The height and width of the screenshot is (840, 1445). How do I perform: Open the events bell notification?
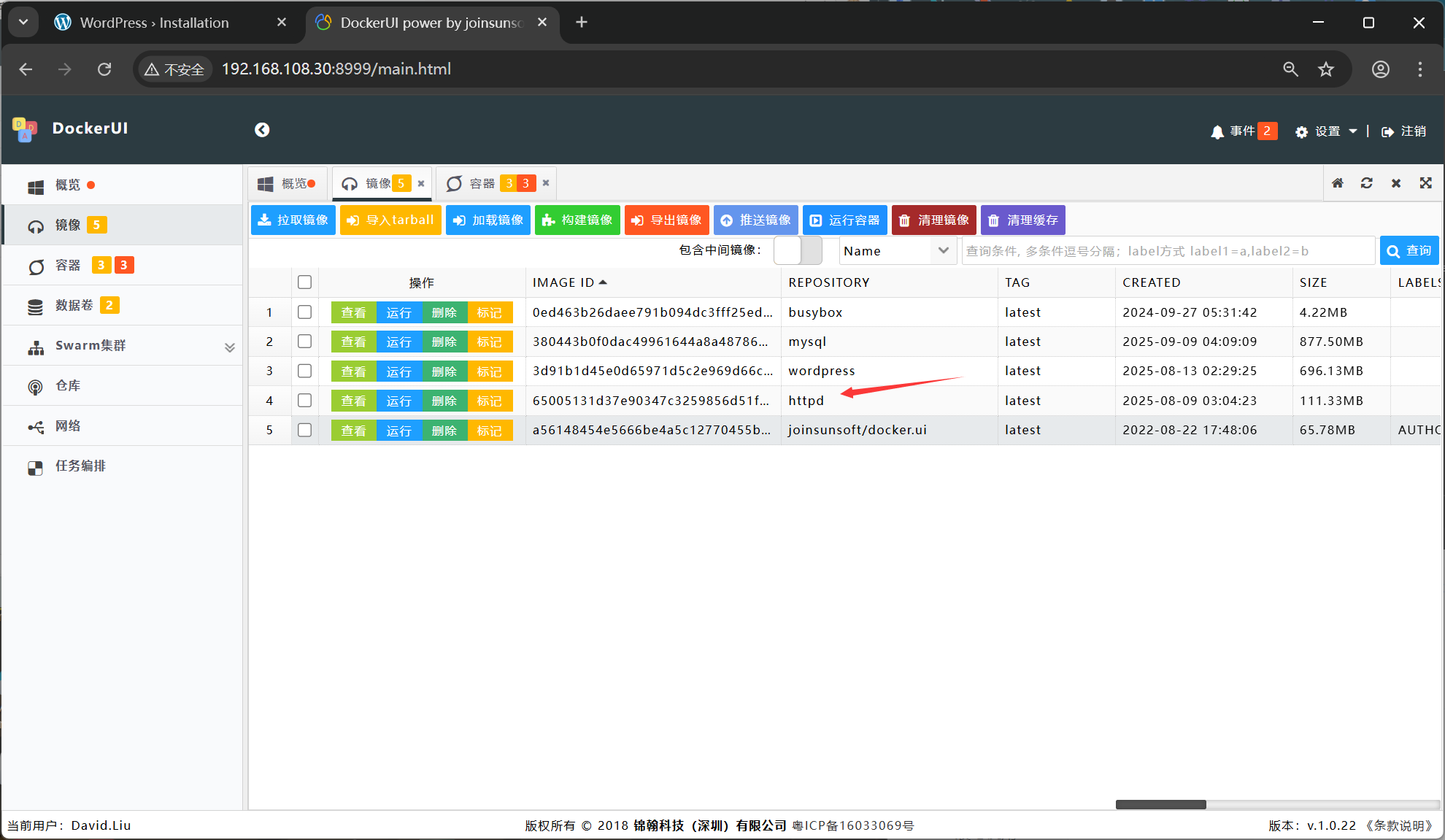[1243, 131]
